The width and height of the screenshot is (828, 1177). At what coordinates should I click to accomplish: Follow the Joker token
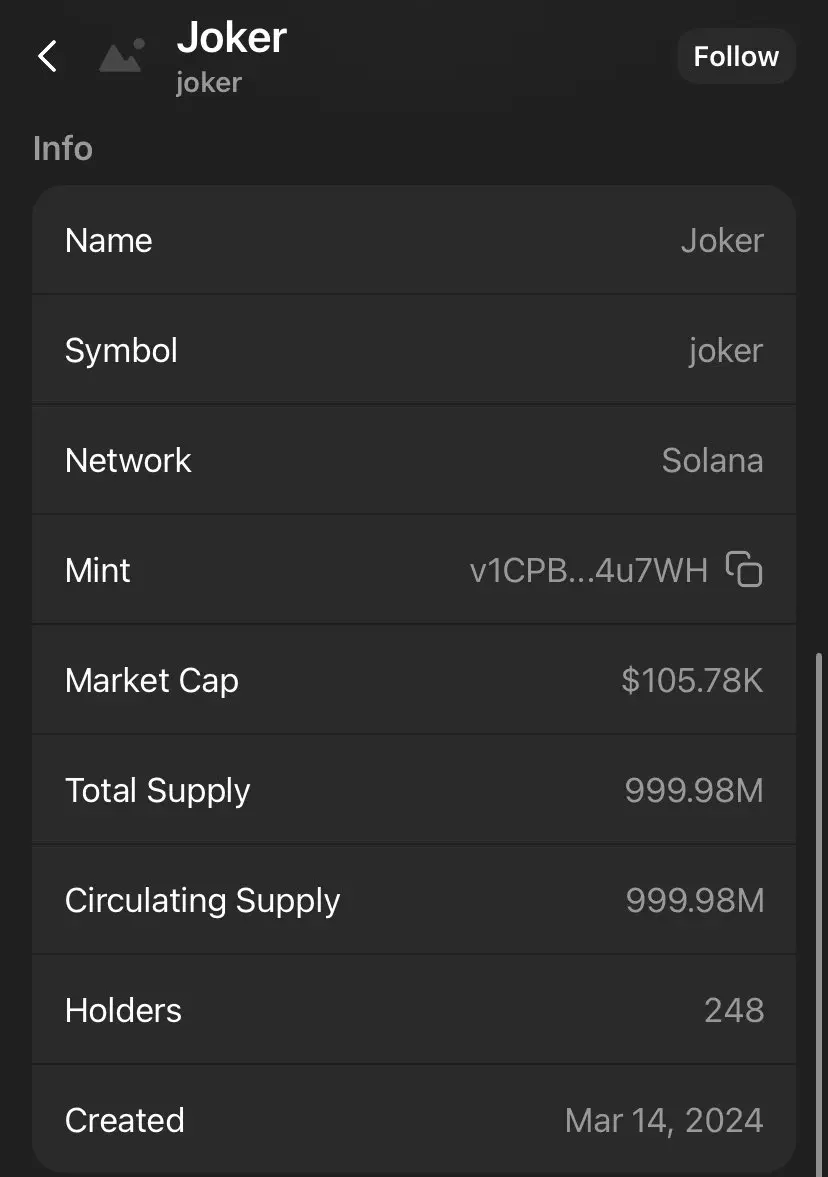tap(736, 56)
